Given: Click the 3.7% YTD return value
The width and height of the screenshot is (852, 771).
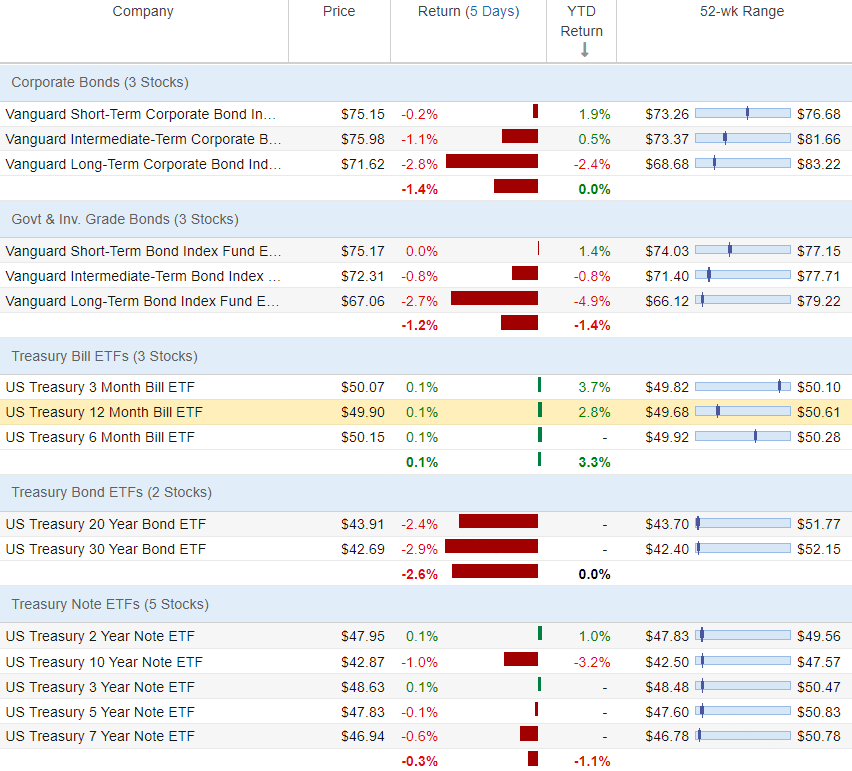Looking at the screenshot, I should [x=594, y=387].
